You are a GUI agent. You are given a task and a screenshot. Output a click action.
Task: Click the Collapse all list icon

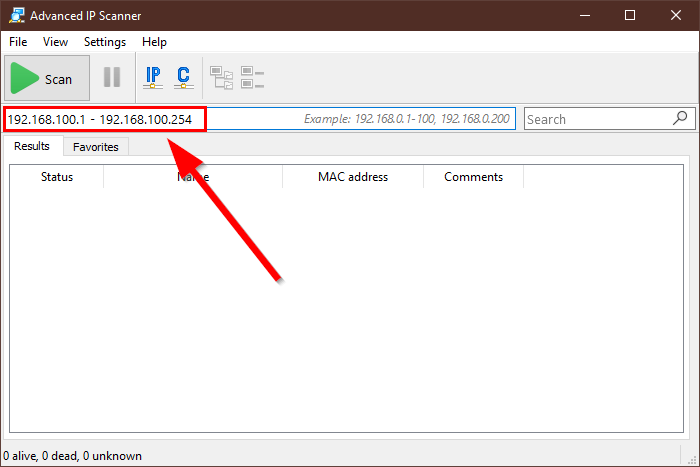pyautogui.click(x=252, y=77)
